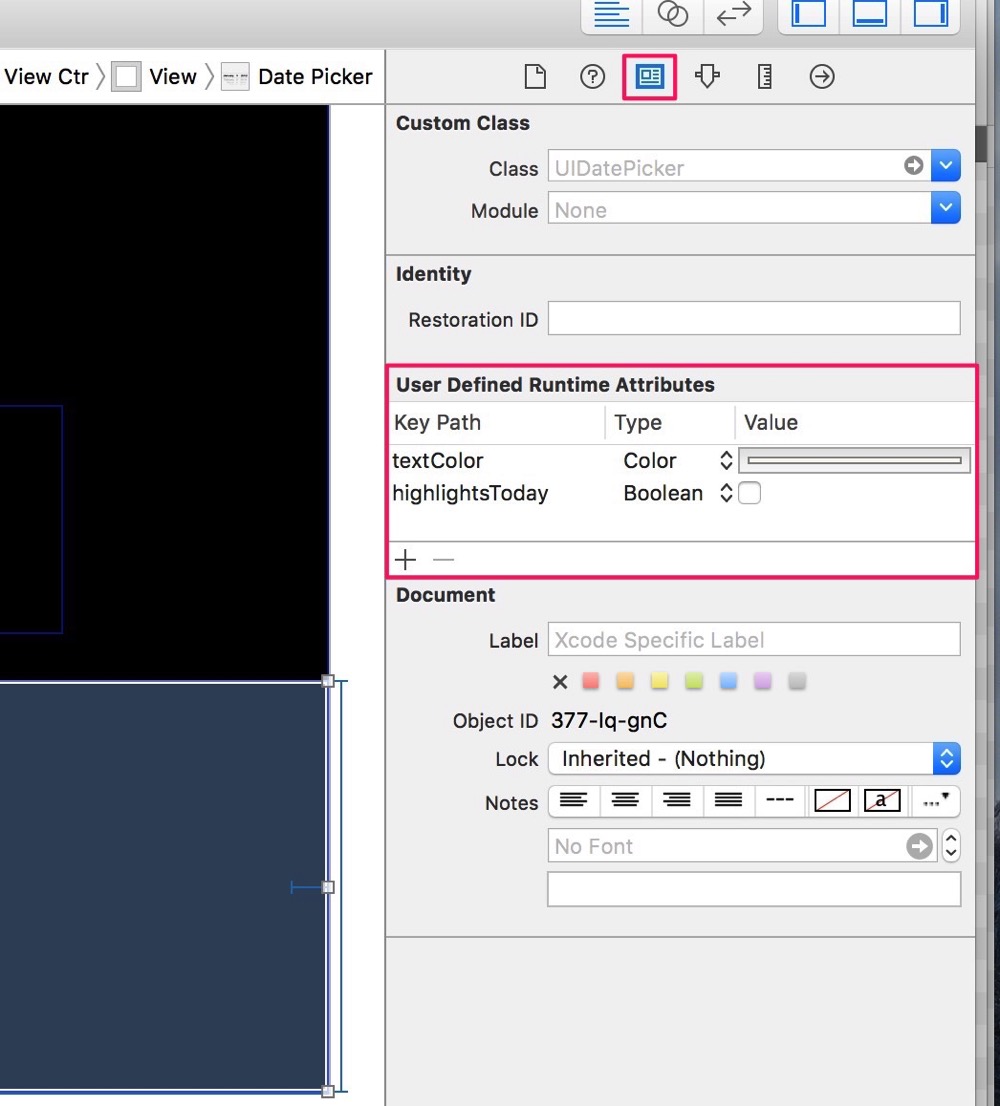Toggle the highlightsToday Boolean checkbox

tap(750, 493)
